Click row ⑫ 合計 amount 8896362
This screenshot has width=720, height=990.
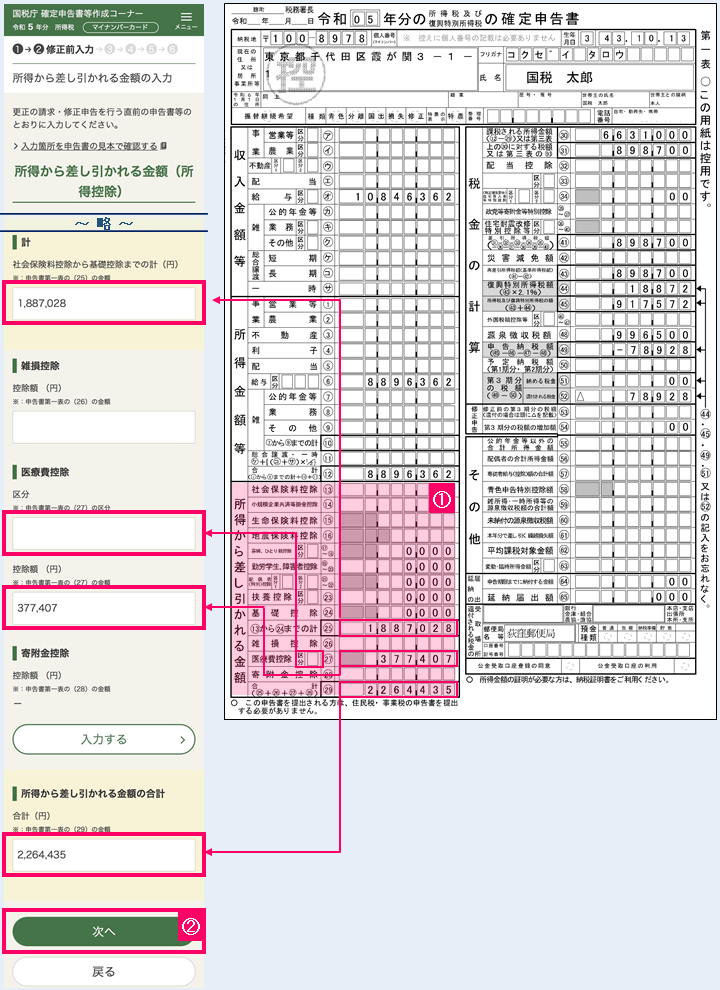coord(410,474)
